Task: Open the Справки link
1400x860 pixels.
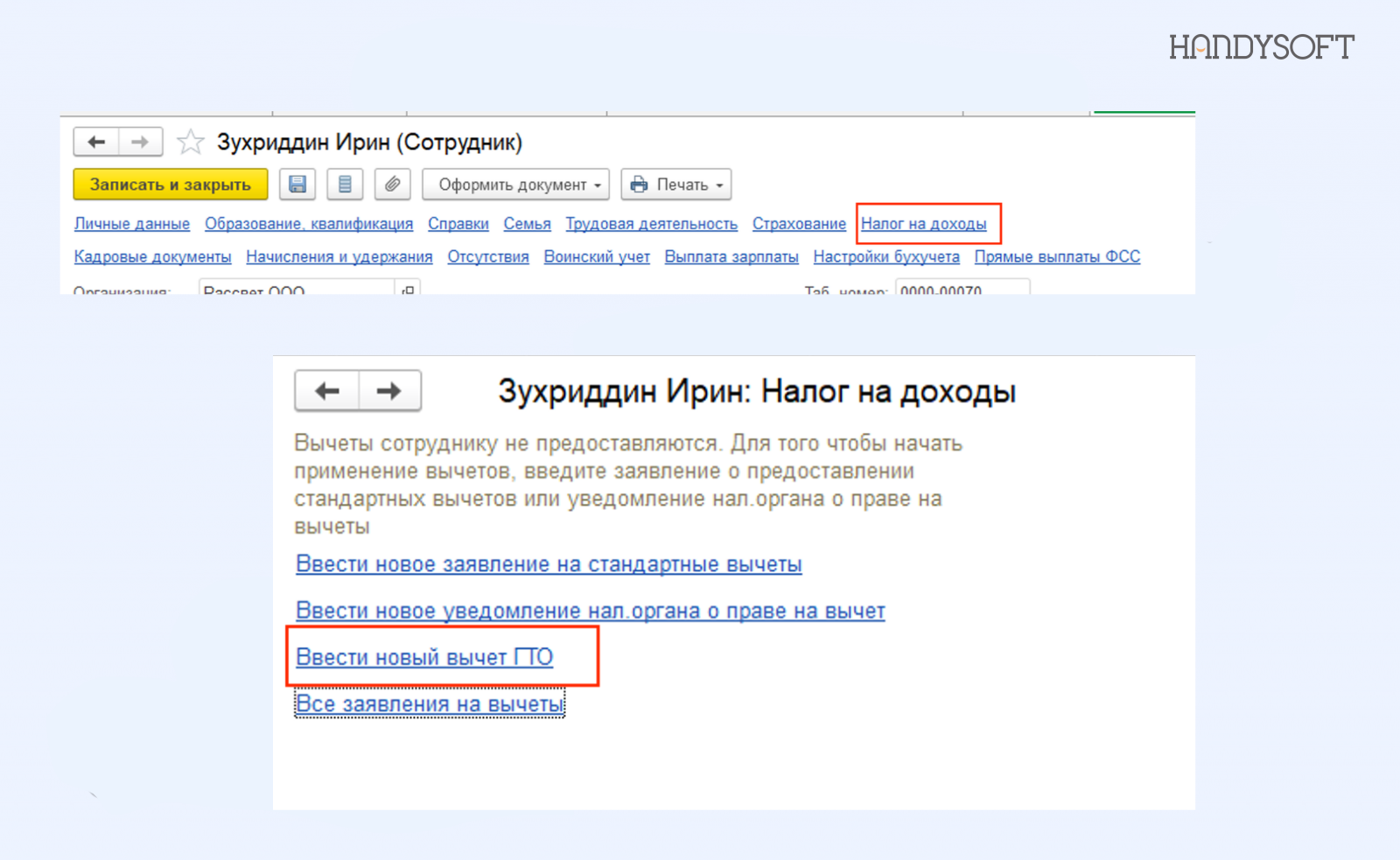Action: tap(458, 224)
